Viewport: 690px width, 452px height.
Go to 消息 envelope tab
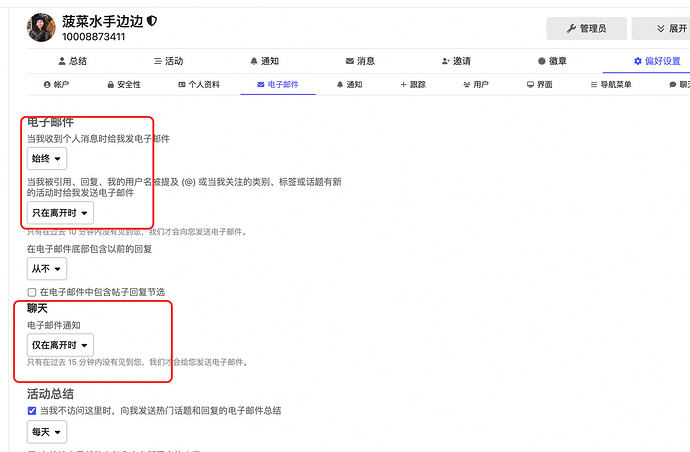(360, 61)
